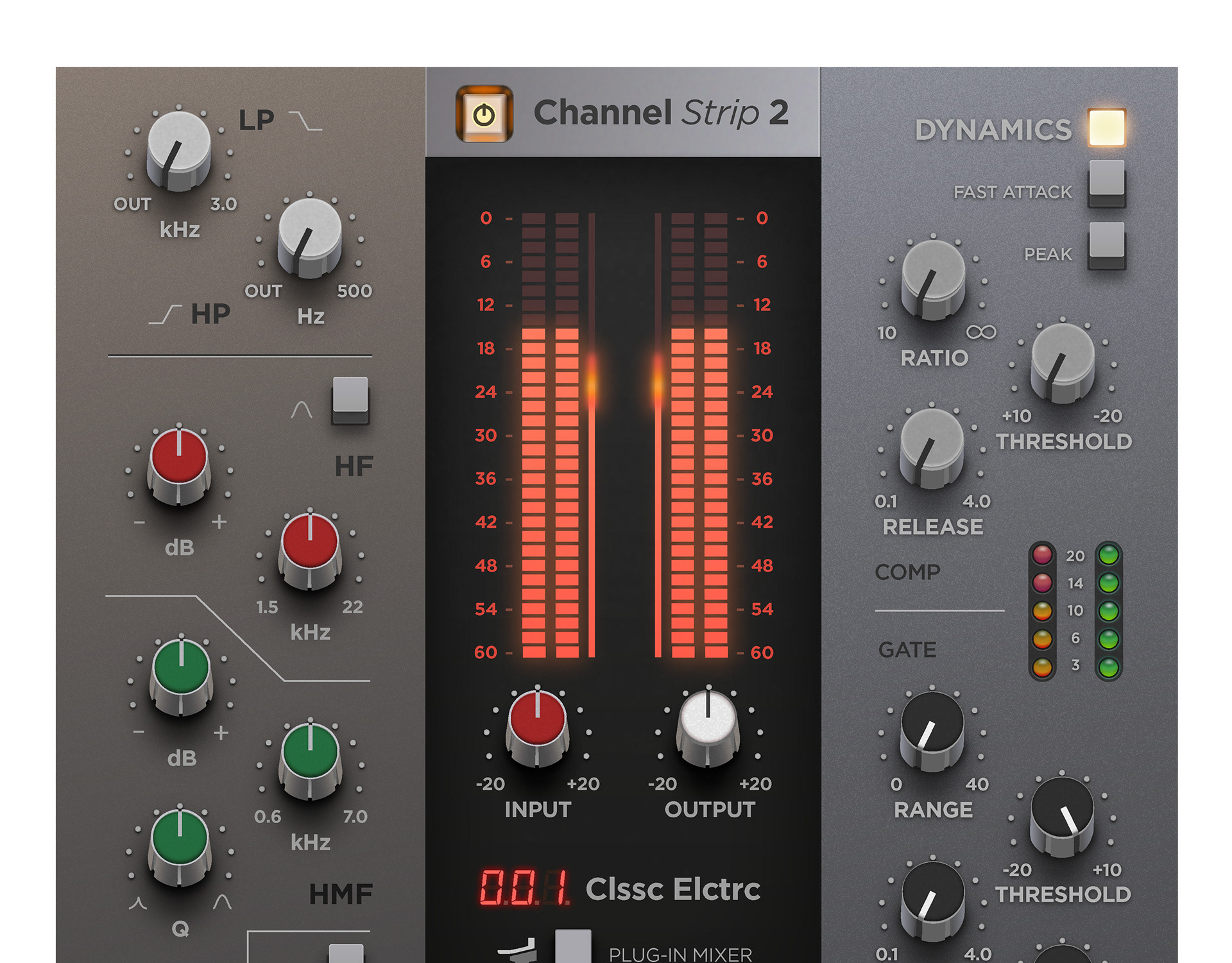Click the green HMF dB gain knob
The height and width of the screenshot is (963, 1232).
click(x=181, y=677)
